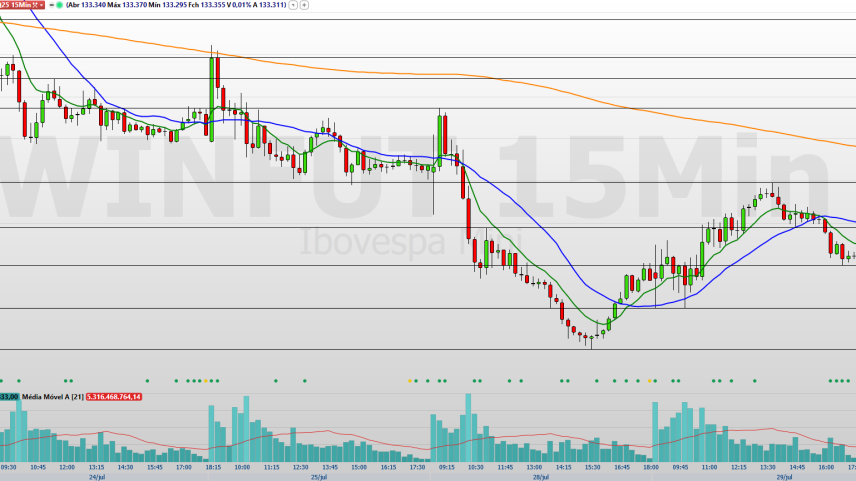This screenshot has width=856, height=481.
Task: Open the 15Min timeframe dropdown arrow
Action: coord(41,5)
